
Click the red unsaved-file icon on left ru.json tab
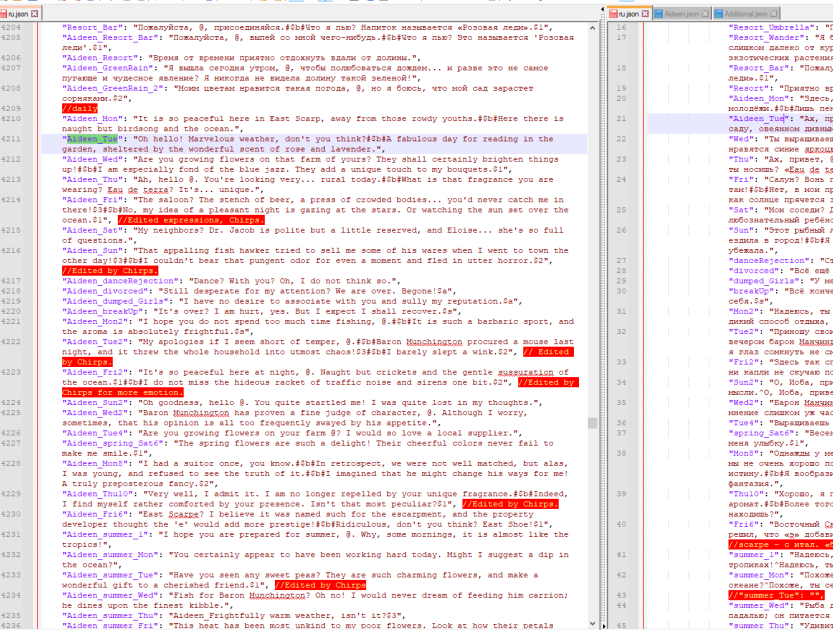pyautogui.click(x=3, y=14)
